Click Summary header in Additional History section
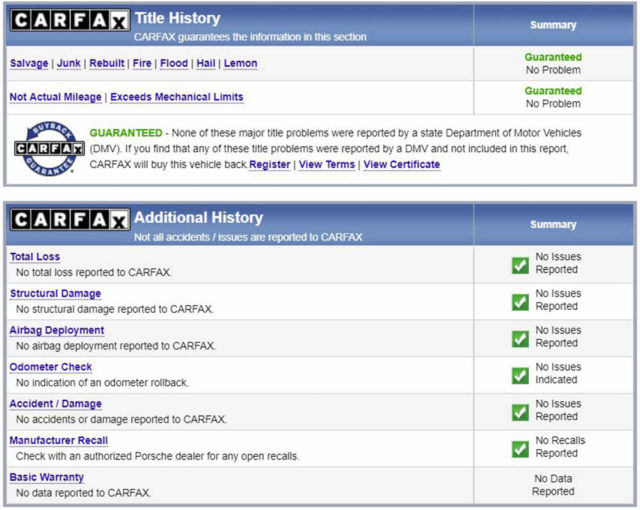640x510 pixels. 553,224
